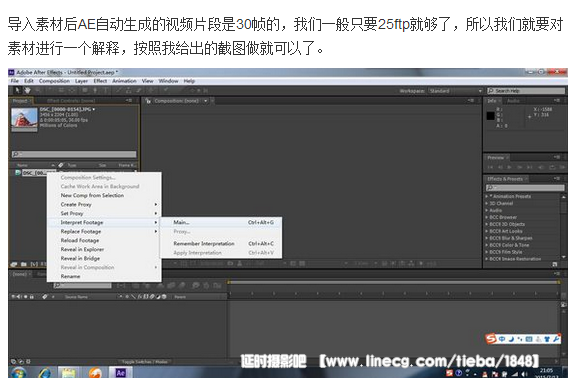Open the Composition (none) viewer dropdown
Screen dimensions: 574x378
(x=206, y=100)
